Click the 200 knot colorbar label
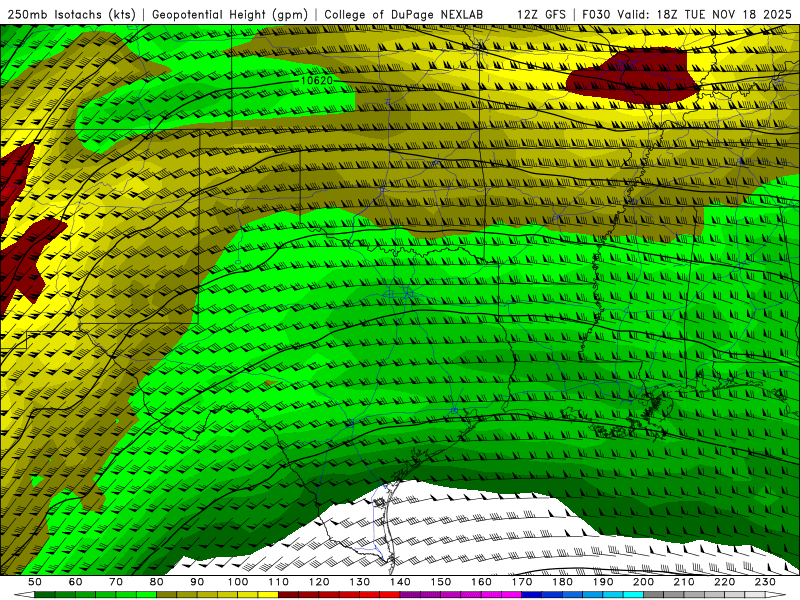Screen dimensions: 800x600 pyautogui.click(x=644, y=582)
